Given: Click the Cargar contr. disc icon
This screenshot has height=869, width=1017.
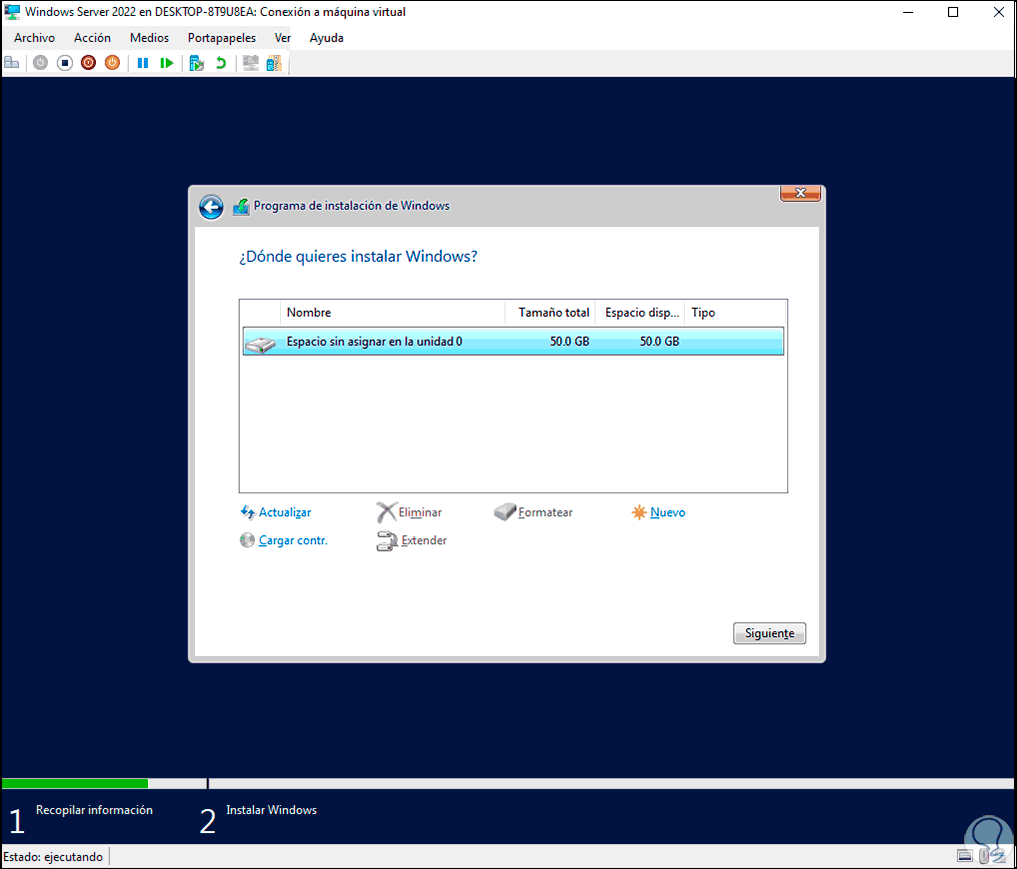Looking at the screenshot, I should [247, 540].
